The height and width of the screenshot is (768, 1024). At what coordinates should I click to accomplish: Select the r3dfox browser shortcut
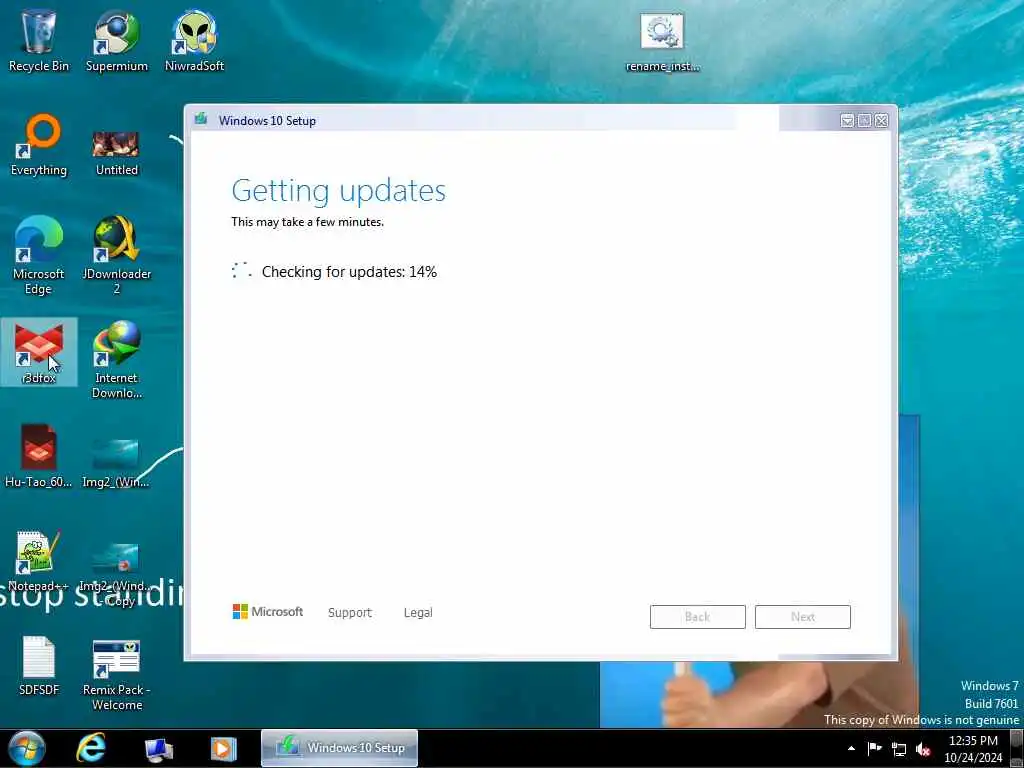[x=39, y=353]
